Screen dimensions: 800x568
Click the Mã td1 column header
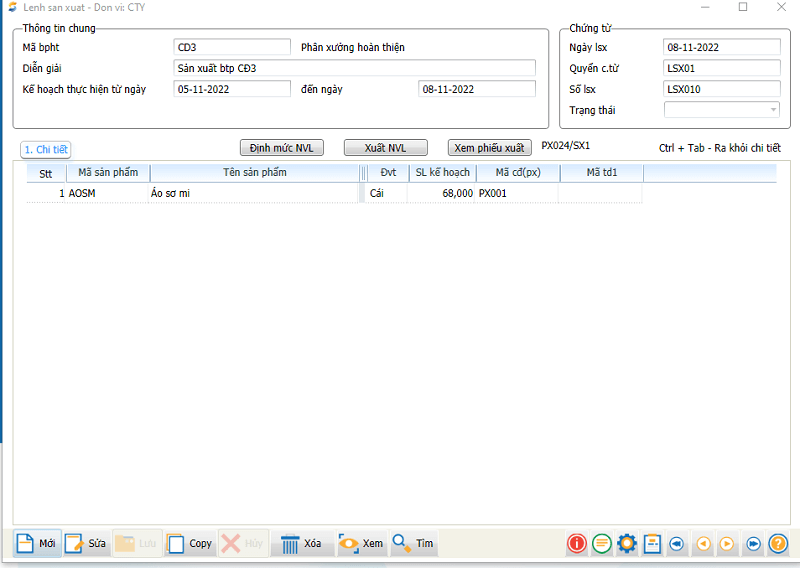coord(602,173)
